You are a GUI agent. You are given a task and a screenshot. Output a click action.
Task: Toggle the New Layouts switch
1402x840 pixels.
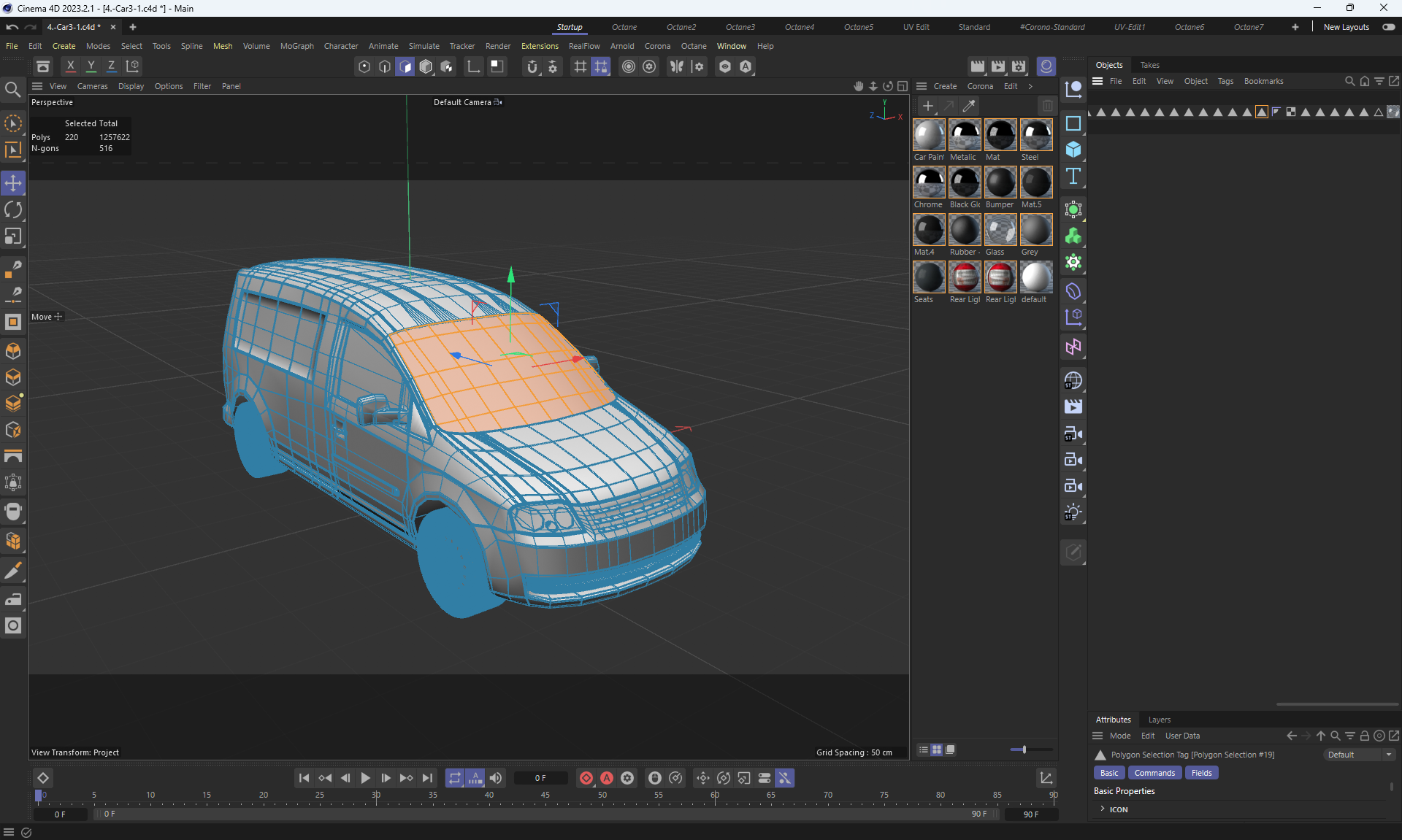tap(1388, 27)
